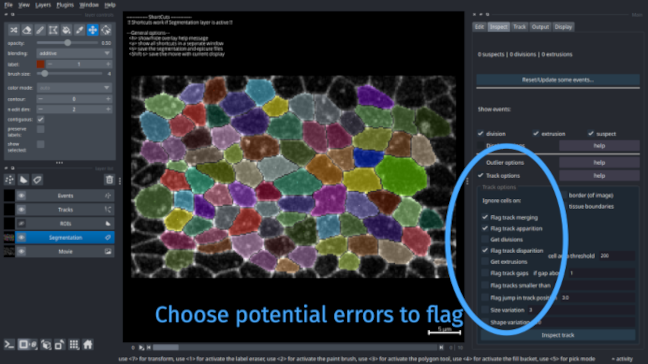
Task: Decrease the label value
Action: click(x=50, y=64)
